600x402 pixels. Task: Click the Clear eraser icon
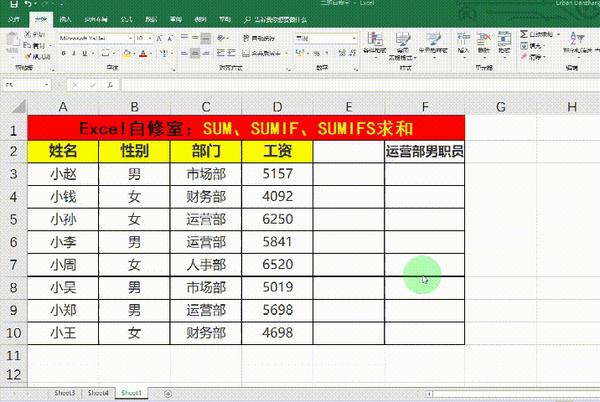pos(524,57)
